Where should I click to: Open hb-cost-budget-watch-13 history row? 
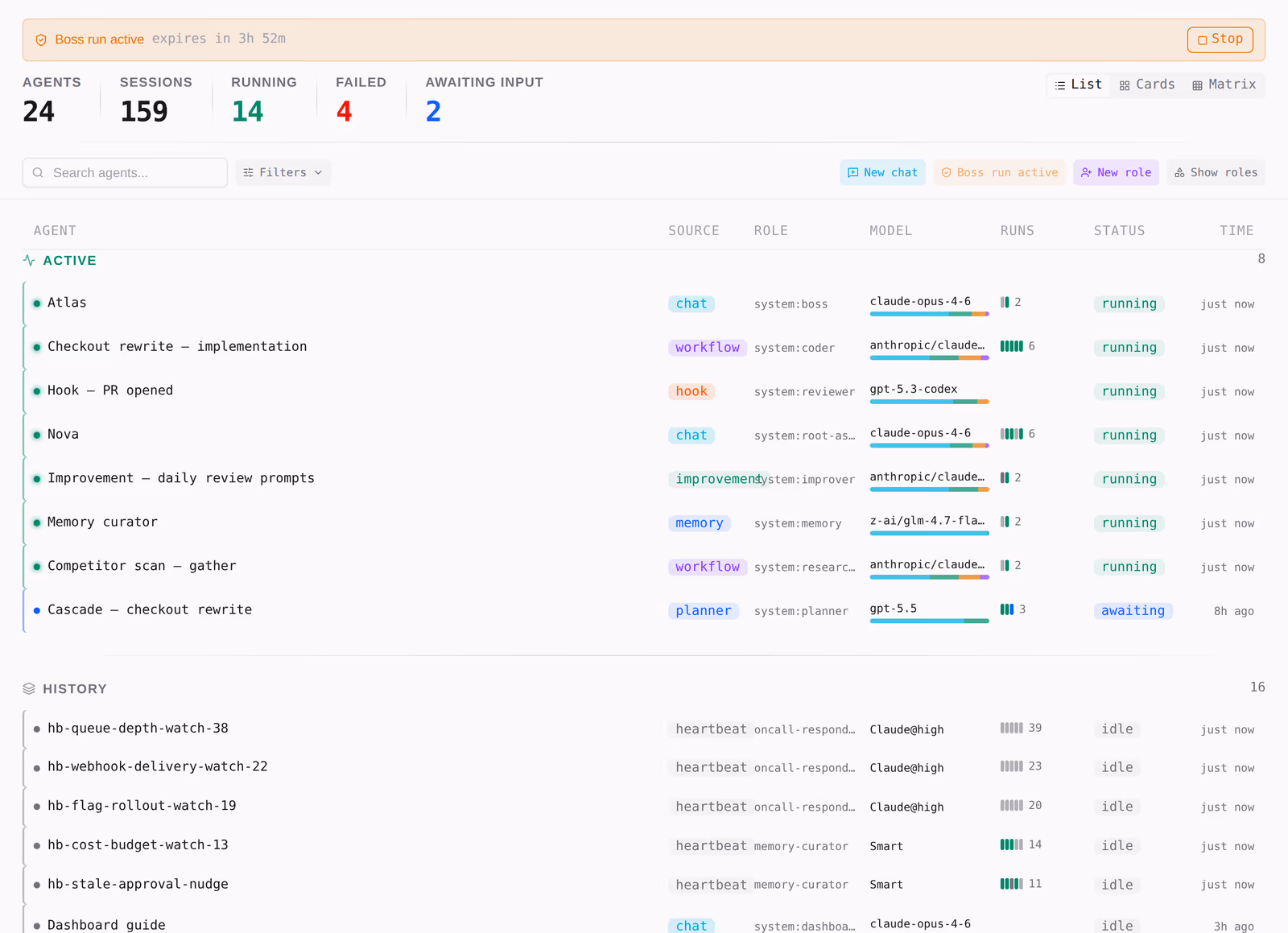[x=644, y=845]
